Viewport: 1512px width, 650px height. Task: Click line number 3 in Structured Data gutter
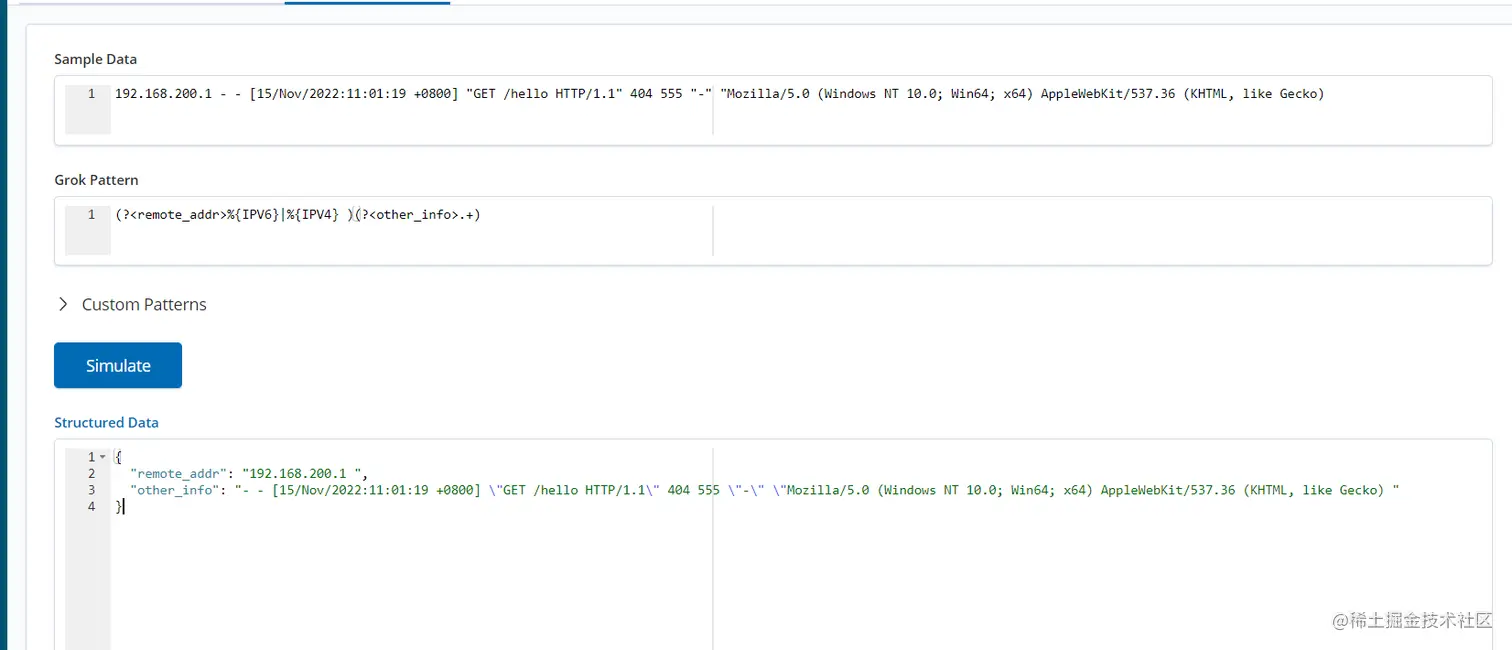pyautogui.click(x=91, y=490)
